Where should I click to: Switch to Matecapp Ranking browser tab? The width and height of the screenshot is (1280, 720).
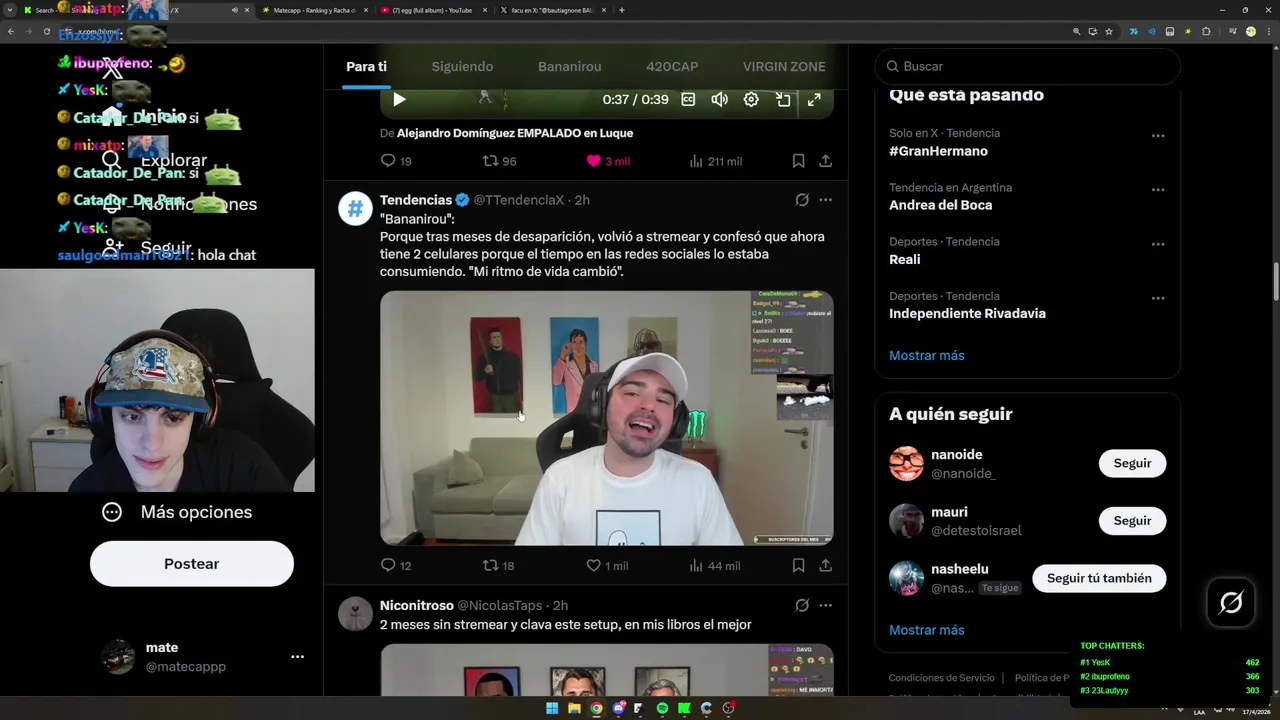pos(315,10)
